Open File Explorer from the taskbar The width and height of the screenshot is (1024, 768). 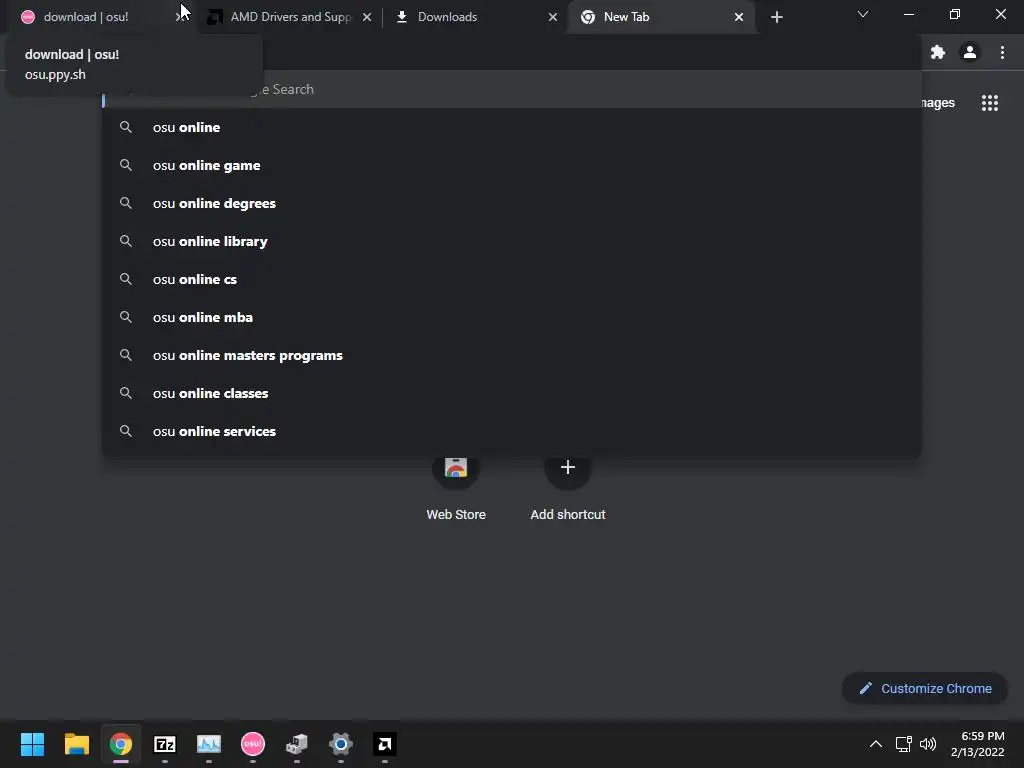pyautogui.click(x=76, y=744)
